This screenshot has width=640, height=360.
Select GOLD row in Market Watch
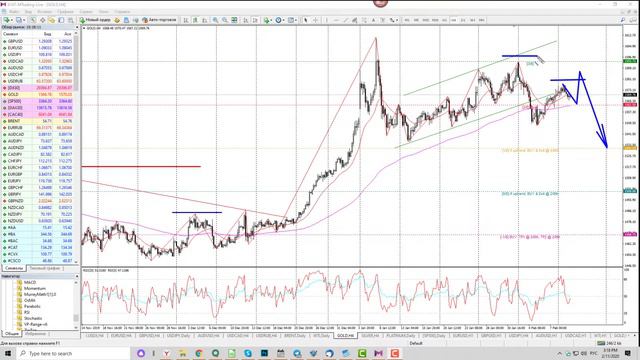(38, 94)
